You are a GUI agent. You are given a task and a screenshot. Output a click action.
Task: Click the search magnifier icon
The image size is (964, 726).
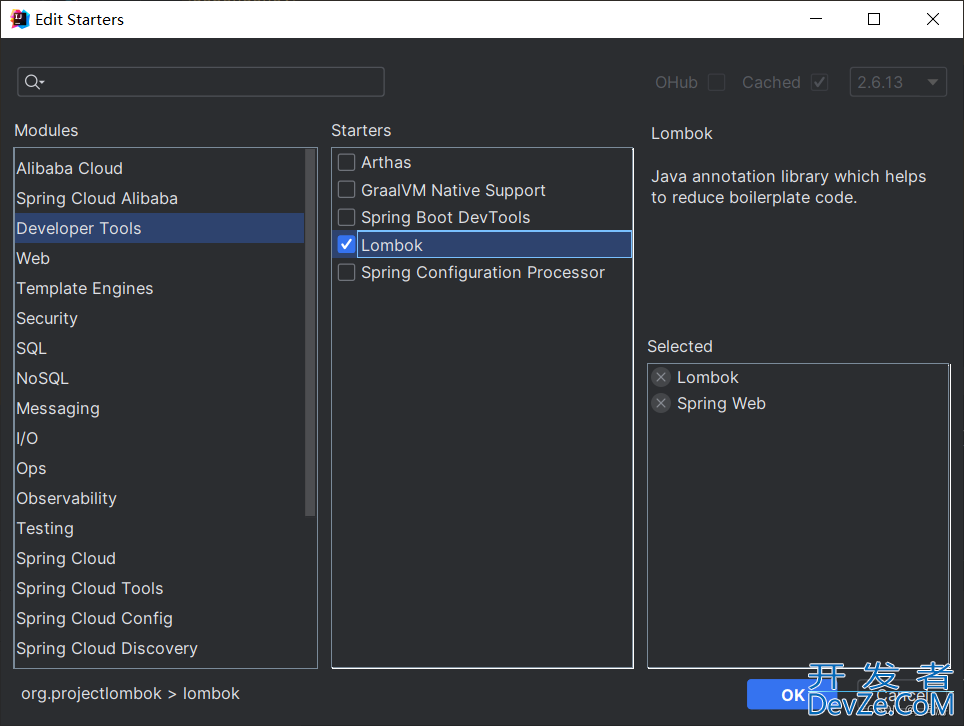(34, 82)
